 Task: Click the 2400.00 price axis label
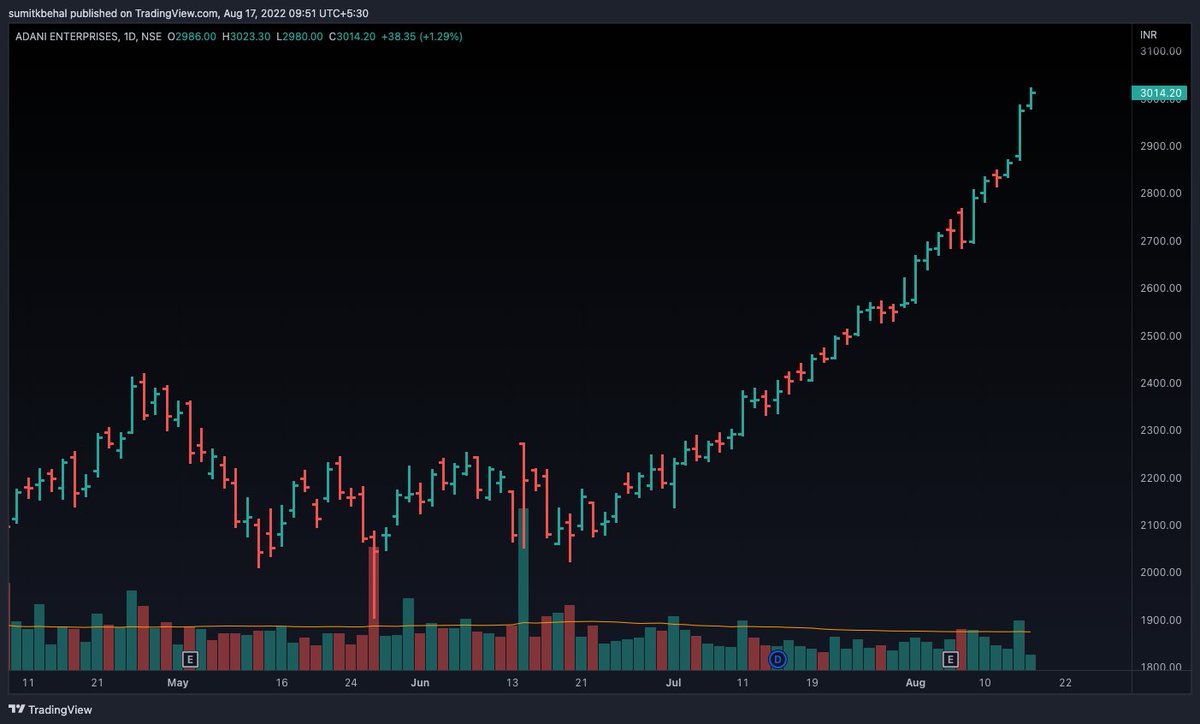[x=1162, y=383]
